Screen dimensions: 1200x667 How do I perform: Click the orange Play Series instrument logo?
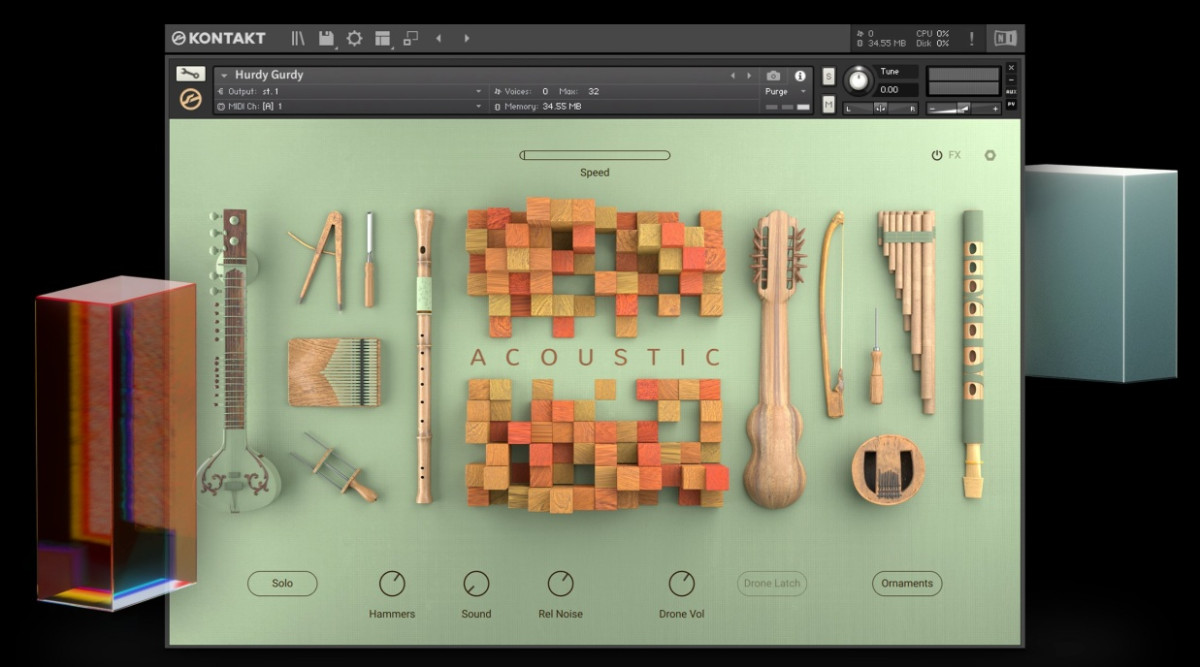190,100
